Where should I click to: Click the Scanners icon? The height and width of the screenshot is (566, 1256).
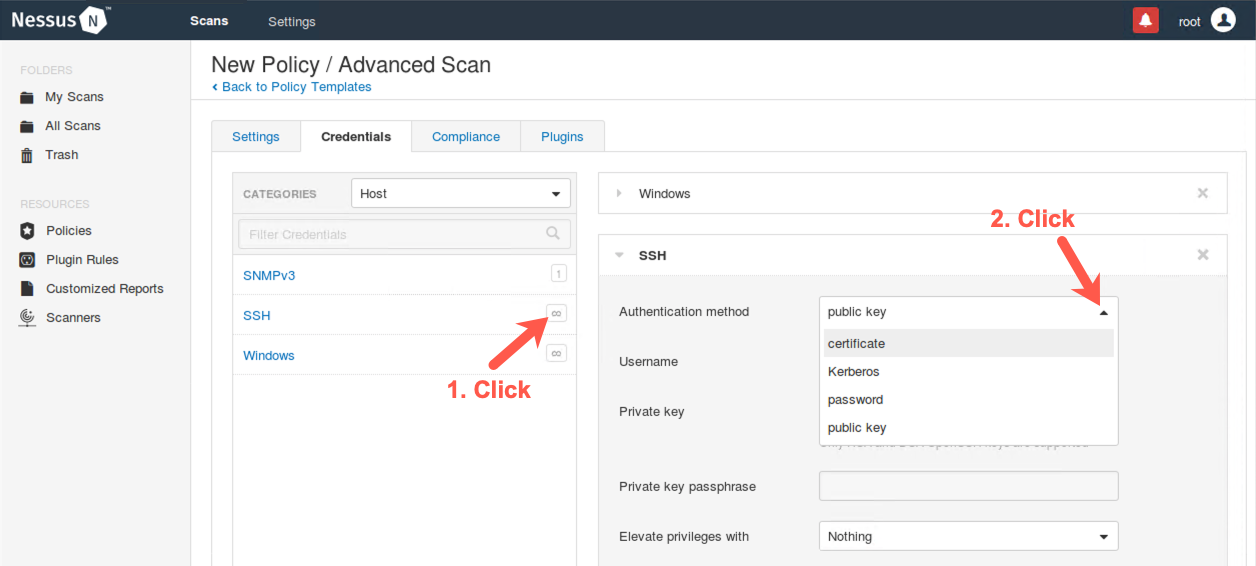28,318
